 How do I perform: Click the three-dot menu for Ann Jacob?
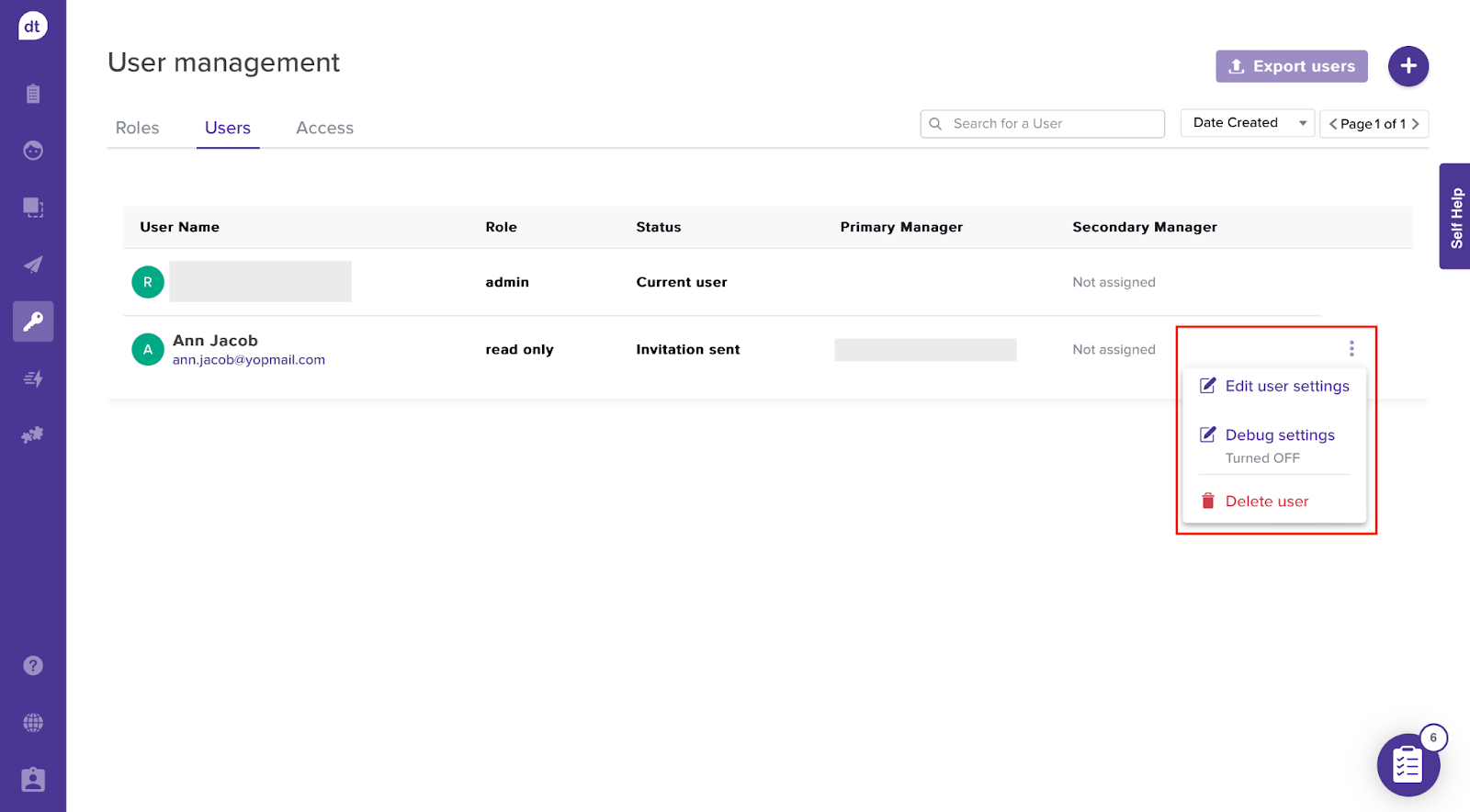pos(1351,349)
